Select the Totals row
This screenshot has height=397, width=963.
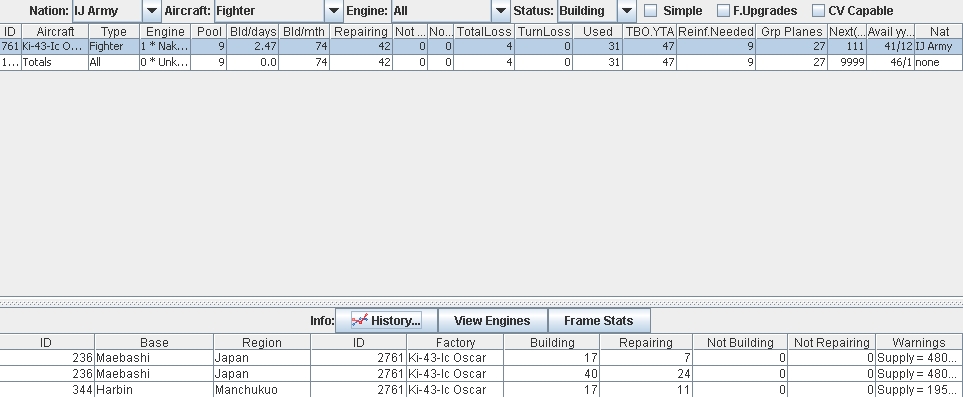(x=482, y=62)
